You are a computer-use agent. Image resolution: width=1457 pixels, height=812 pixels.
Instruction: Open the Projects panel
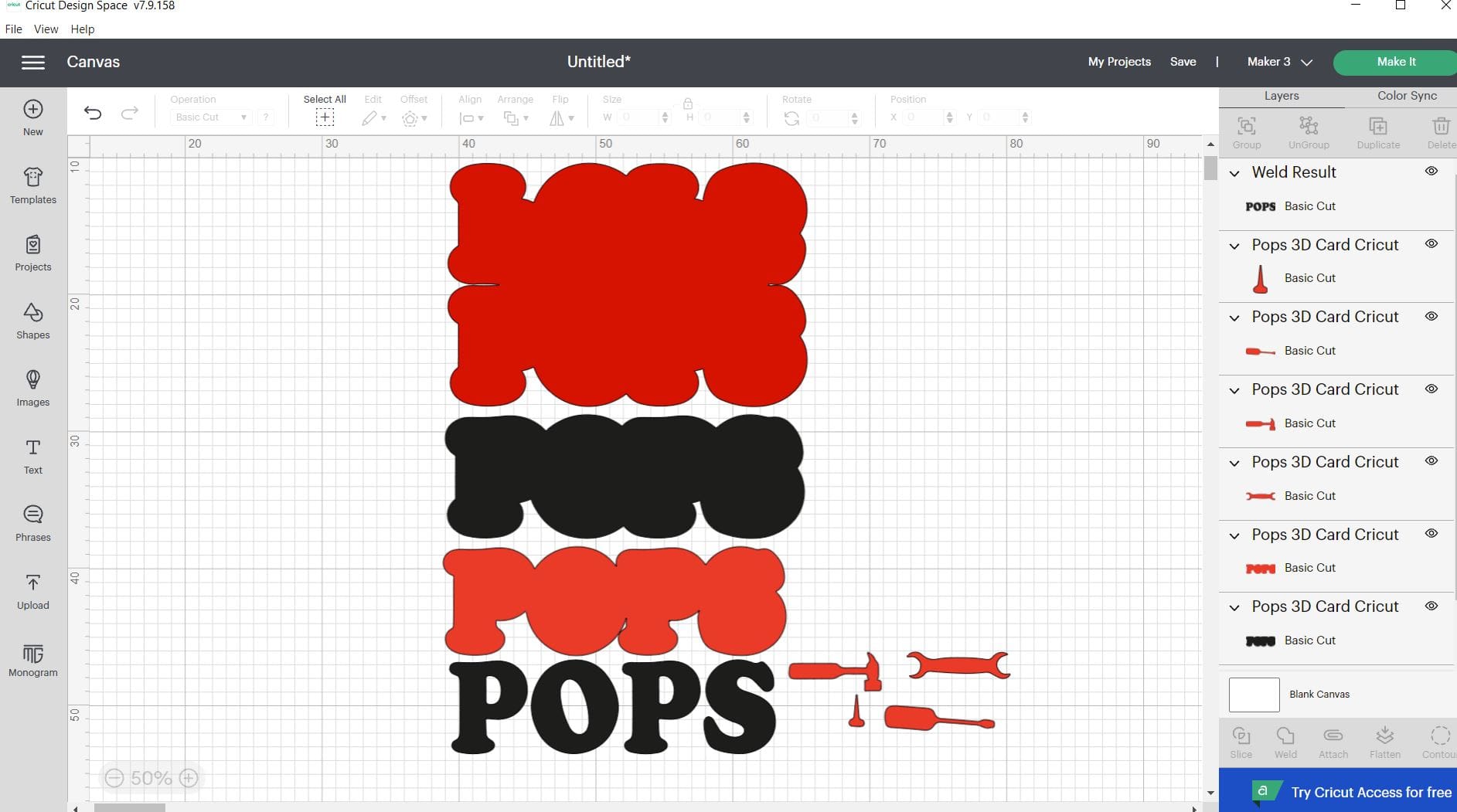32,253
